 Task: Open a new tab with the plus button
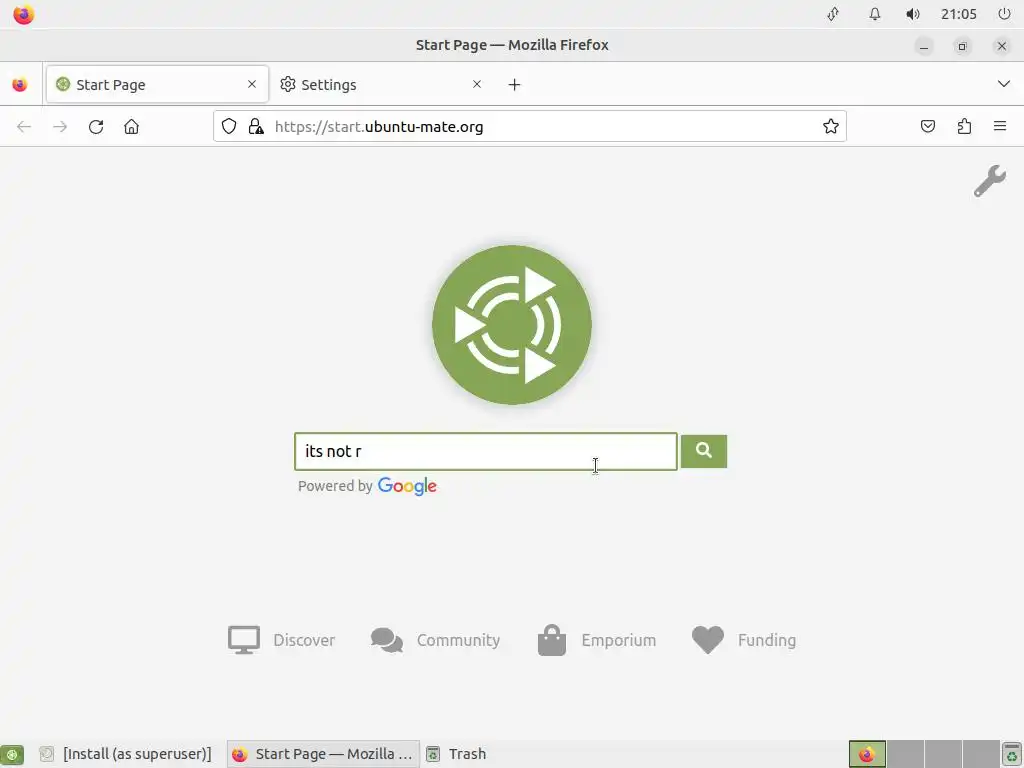pos(515,84)
